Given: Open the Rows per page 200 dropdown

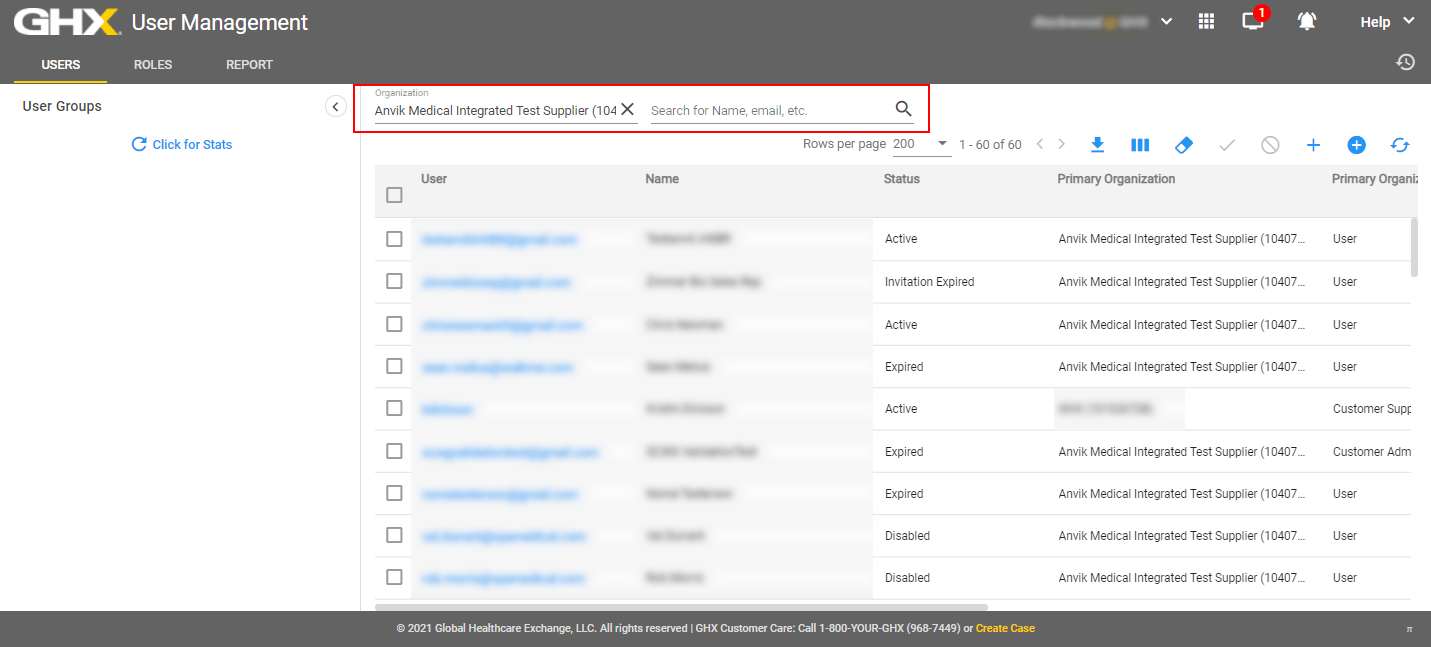Looking at the screenshot, I should [921, 144].
